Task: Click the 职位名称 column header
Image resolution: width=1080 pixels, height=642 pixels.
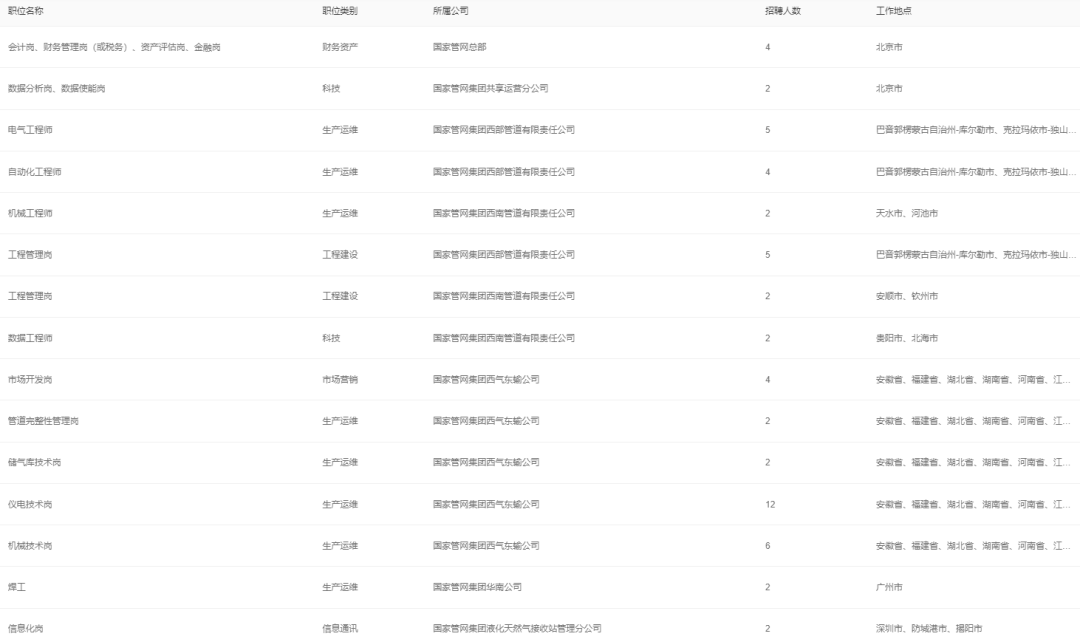Action: click(x=26, y=10)
